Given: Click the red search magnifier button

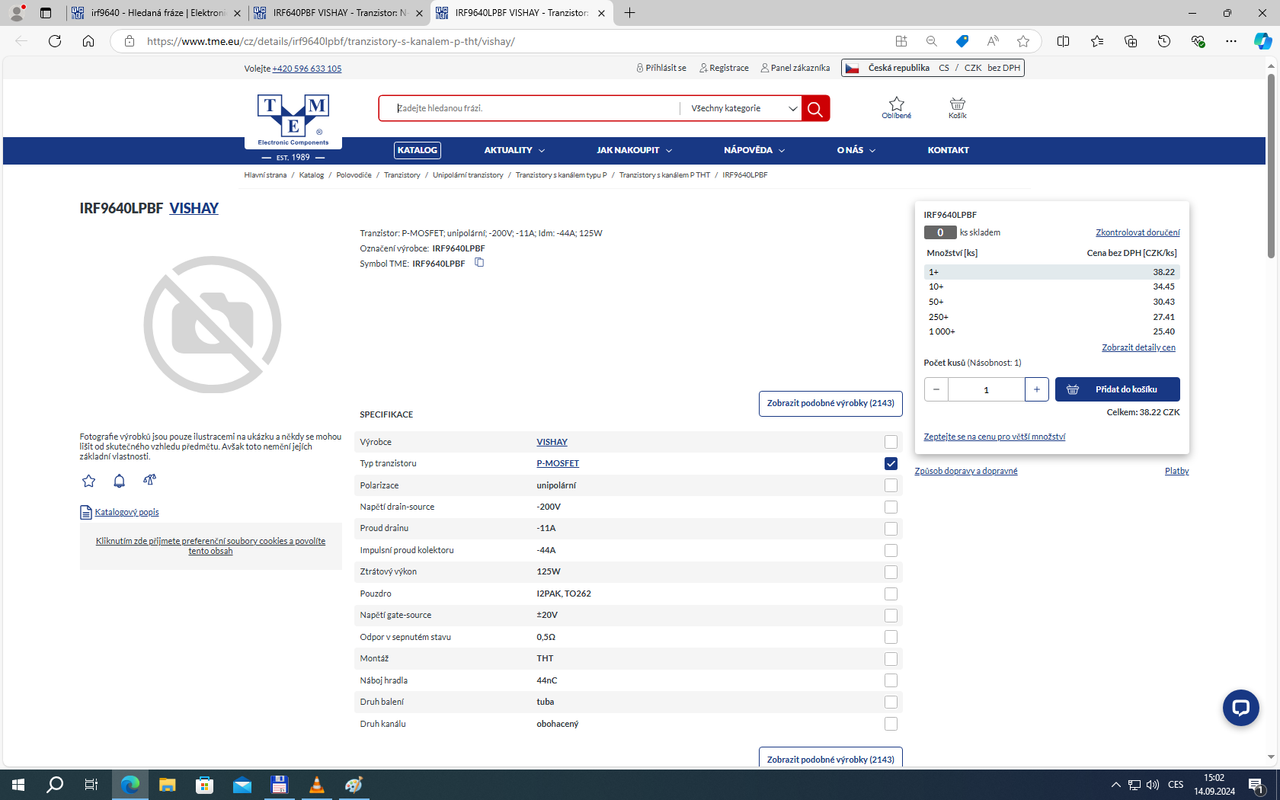Looking at the screenshot, I should tap(816, 108).
